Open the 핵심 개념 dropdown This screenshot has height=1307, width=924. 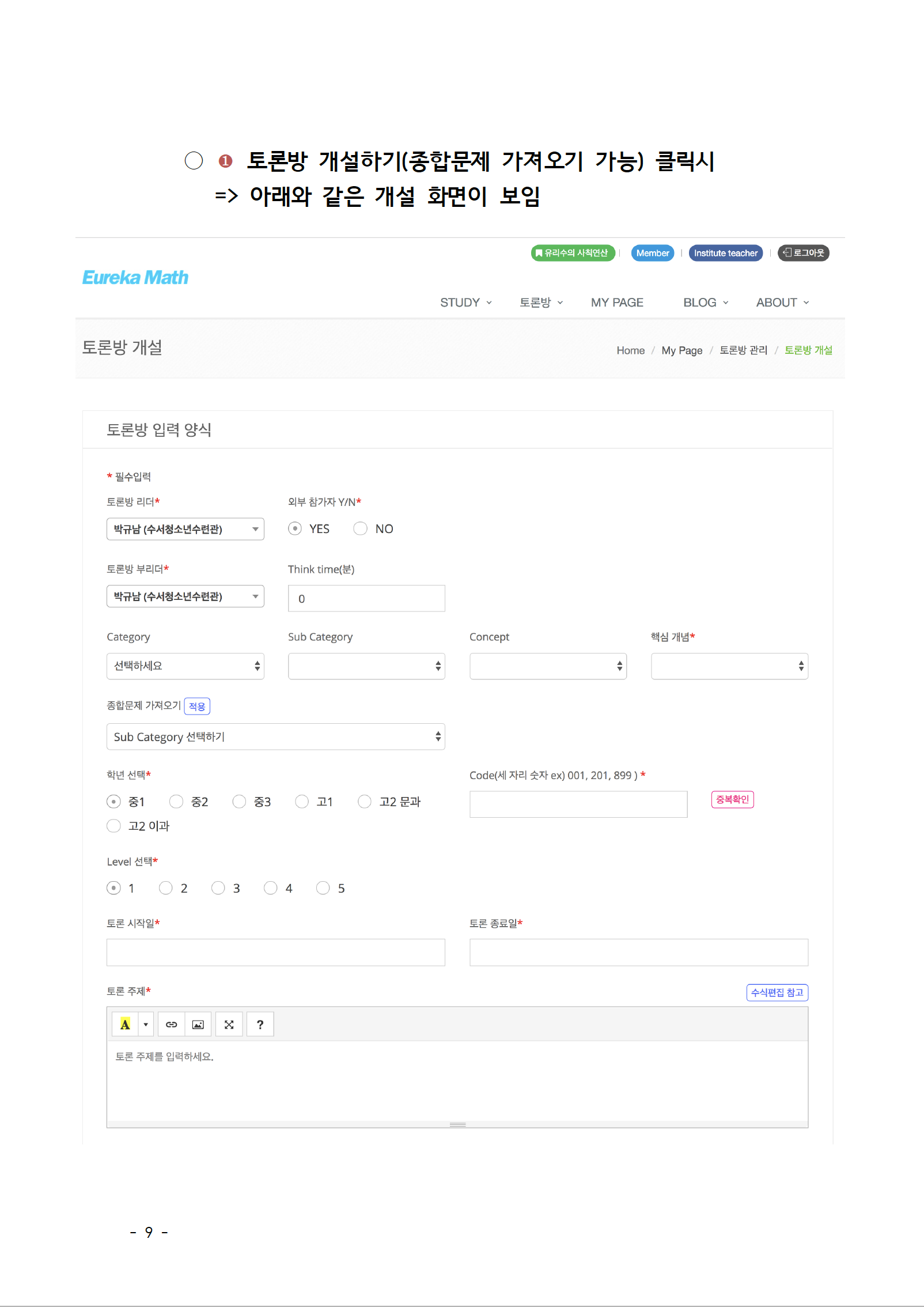coord(729,666)
